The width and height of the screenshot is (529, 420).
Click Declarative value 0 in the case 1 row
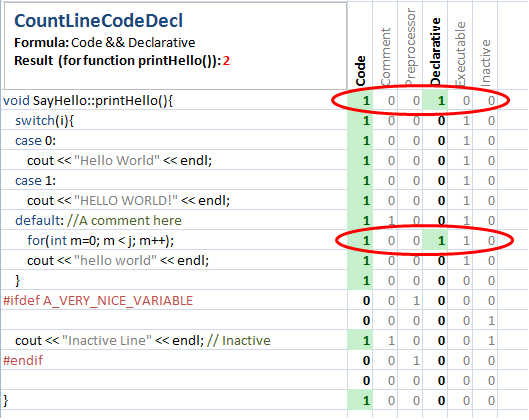(441, 181)
